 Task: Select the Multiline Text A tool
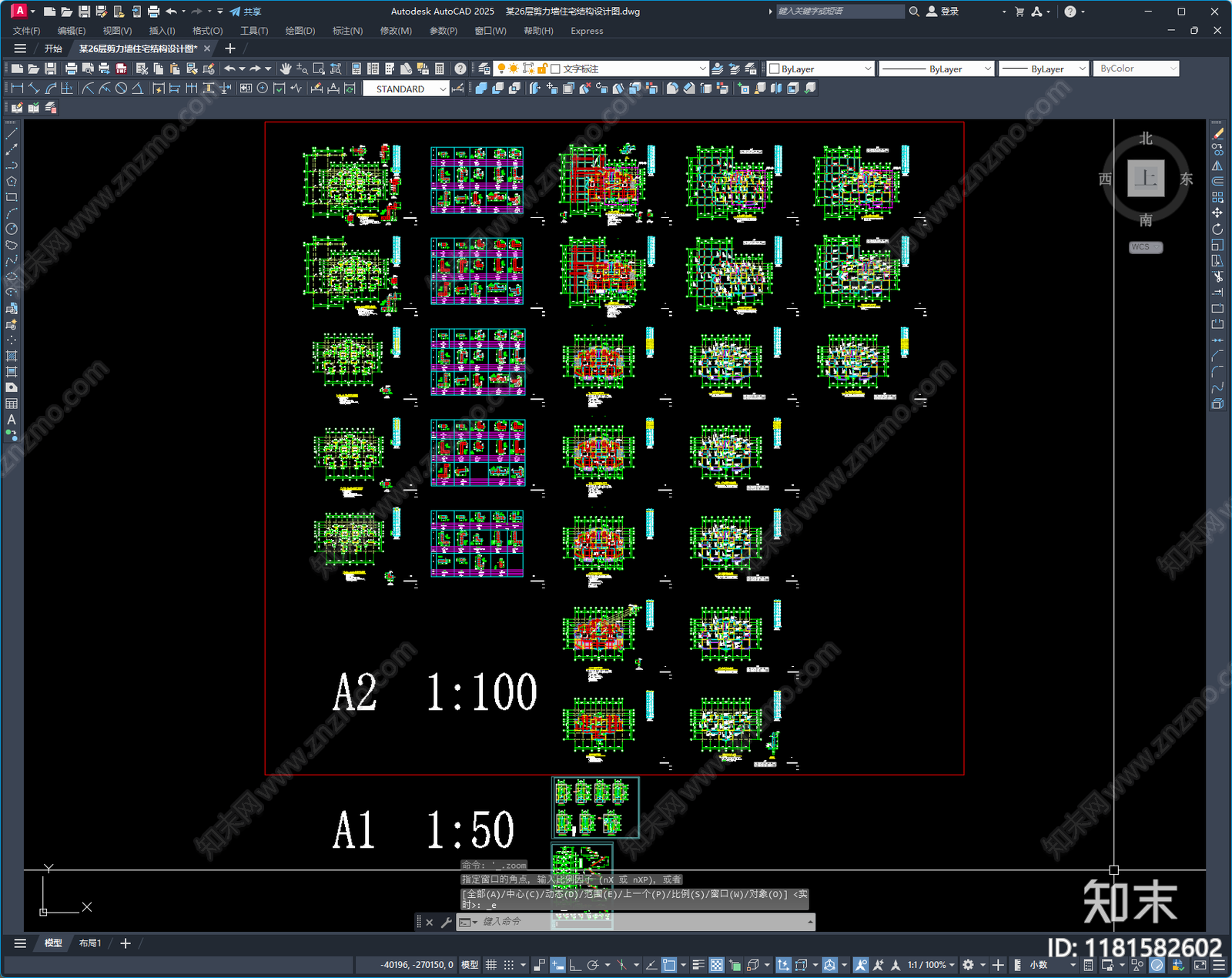tap(12, 420)
